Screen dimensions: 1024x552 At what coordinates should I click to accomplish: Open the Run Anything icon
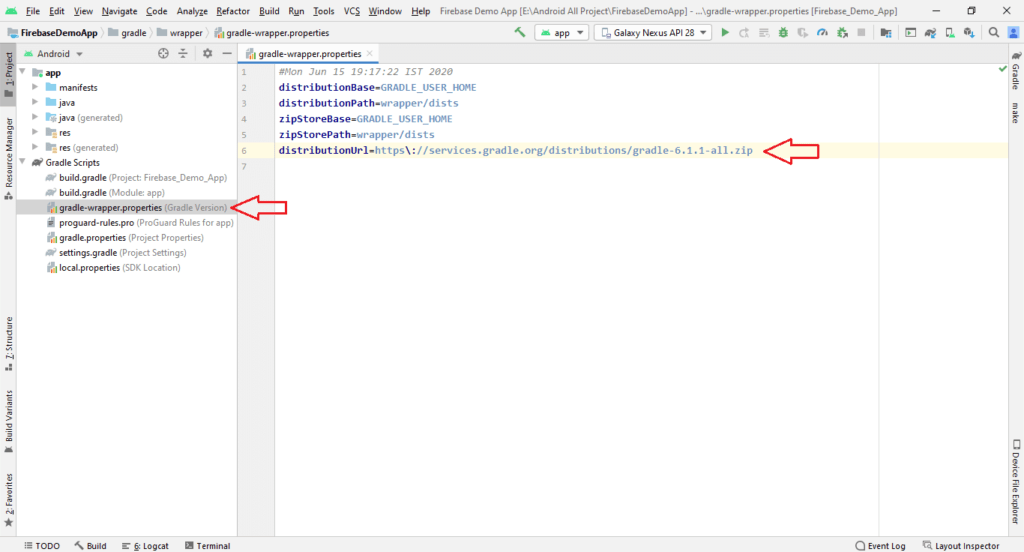point(910,32)
